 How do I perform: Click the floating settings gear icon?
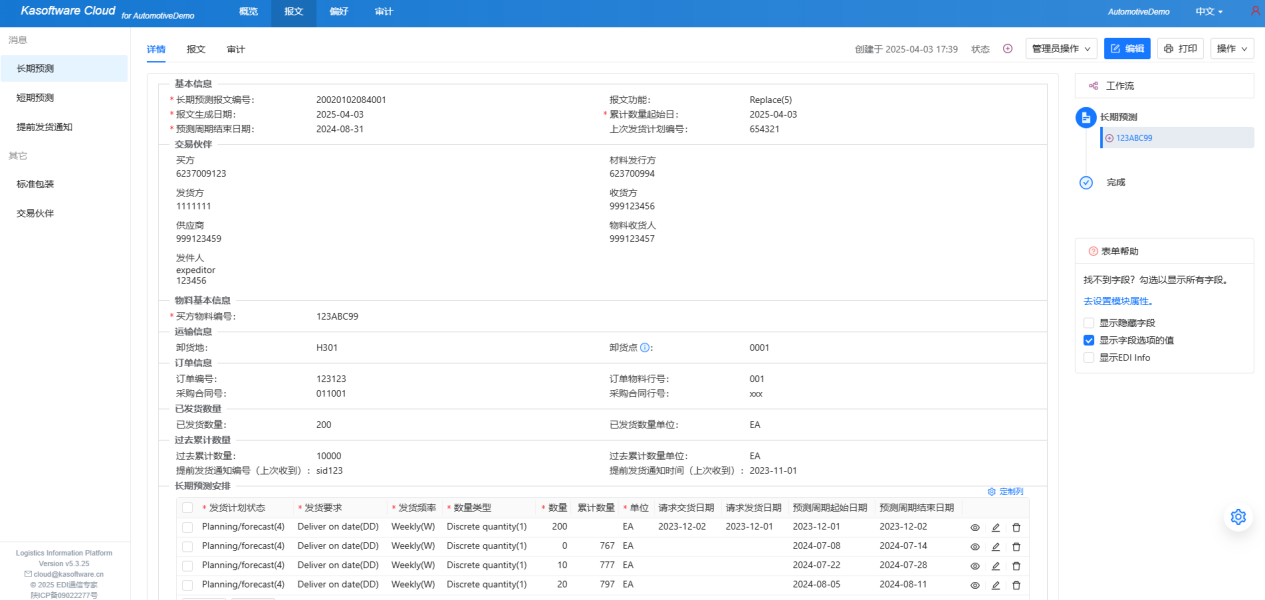click(1238, 517)
